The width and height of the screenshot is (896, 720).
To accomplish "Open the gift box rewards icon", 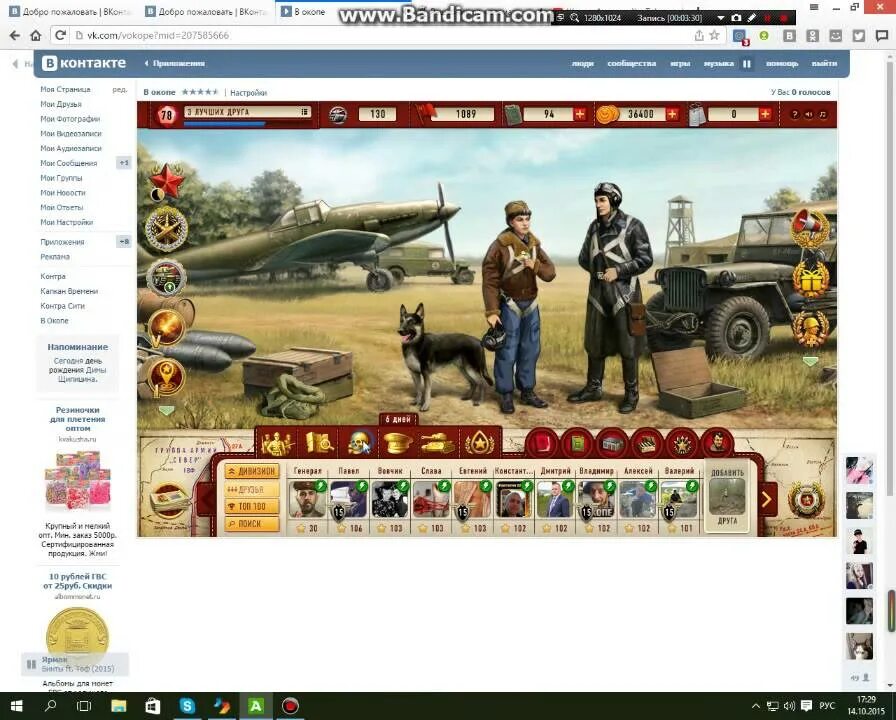I will (810, 278).
